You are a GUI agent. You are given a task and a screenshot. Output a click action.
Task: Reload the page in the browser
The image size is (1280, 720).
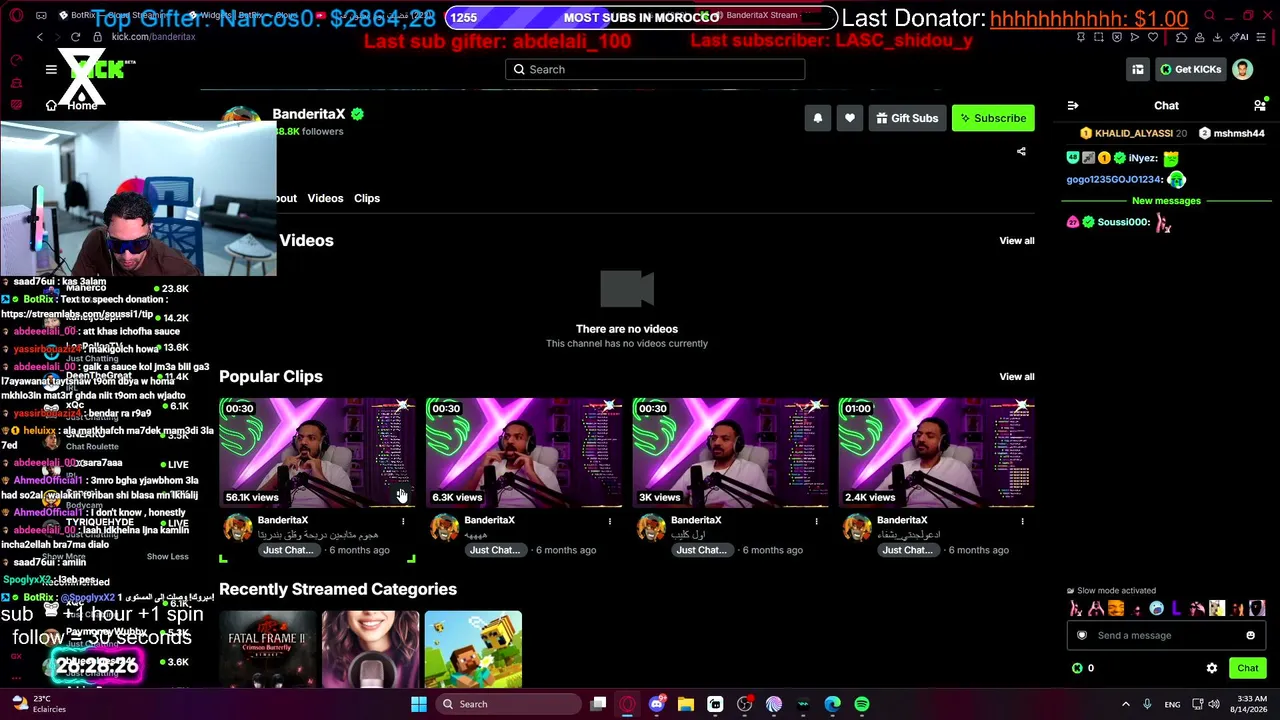click(75, 37)
